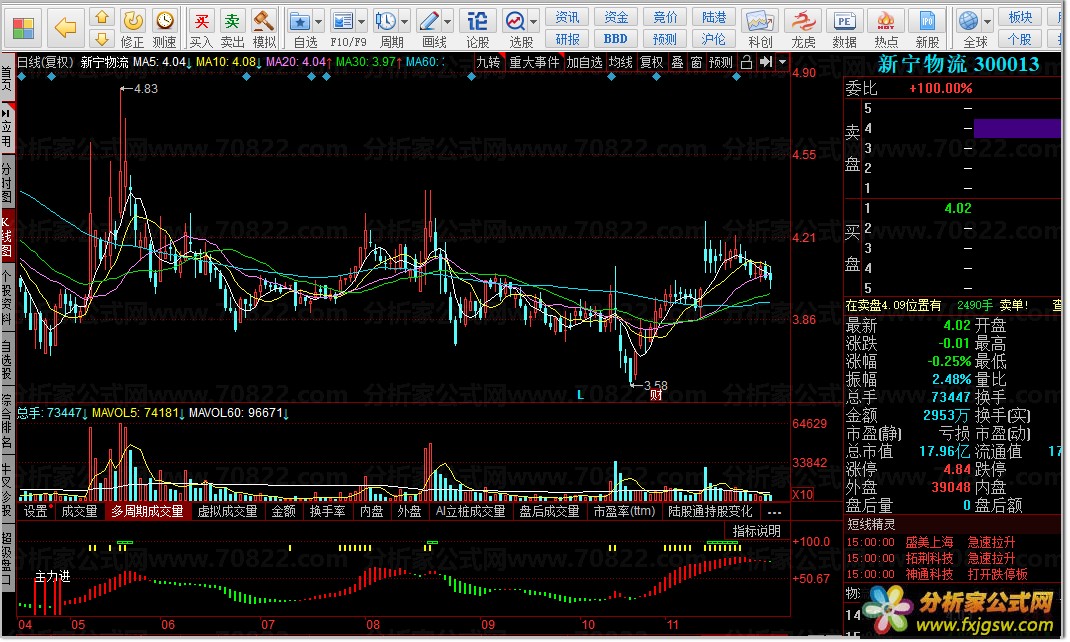
Task: Toggle the chart lock icon
Action: click(747, 62)
